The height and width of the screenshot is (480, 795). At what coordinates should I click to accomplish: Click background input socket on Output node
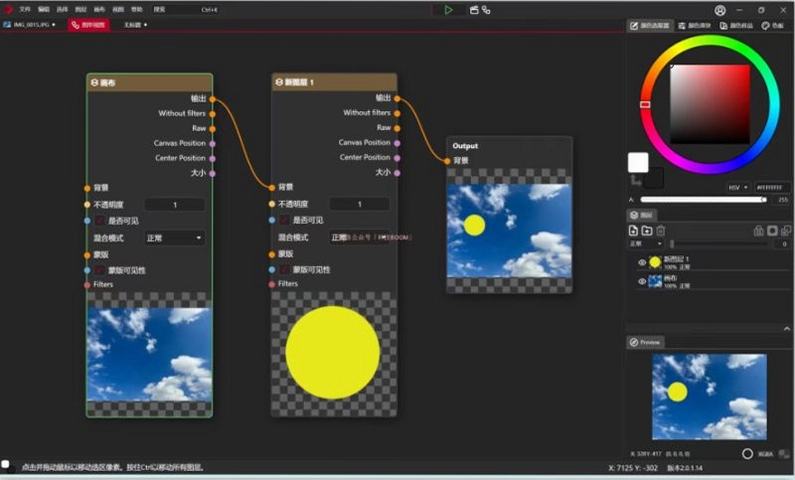[447, 161]
